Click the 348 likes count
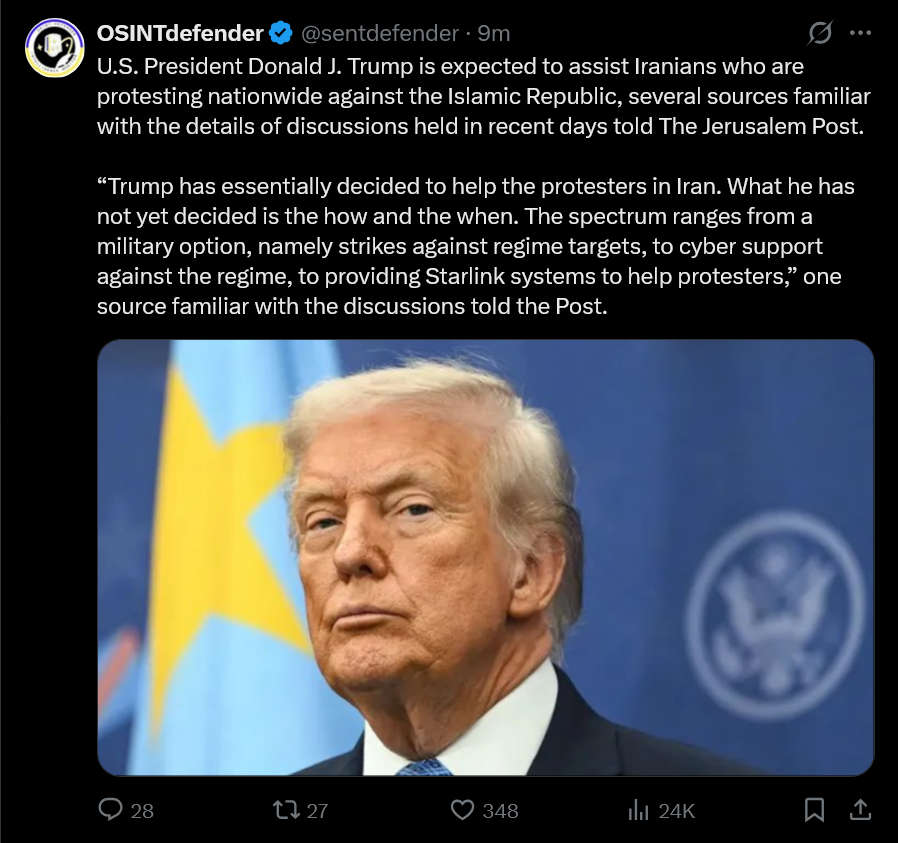Image resolution: width=898 pixels, height=843 pixels. 500,810
